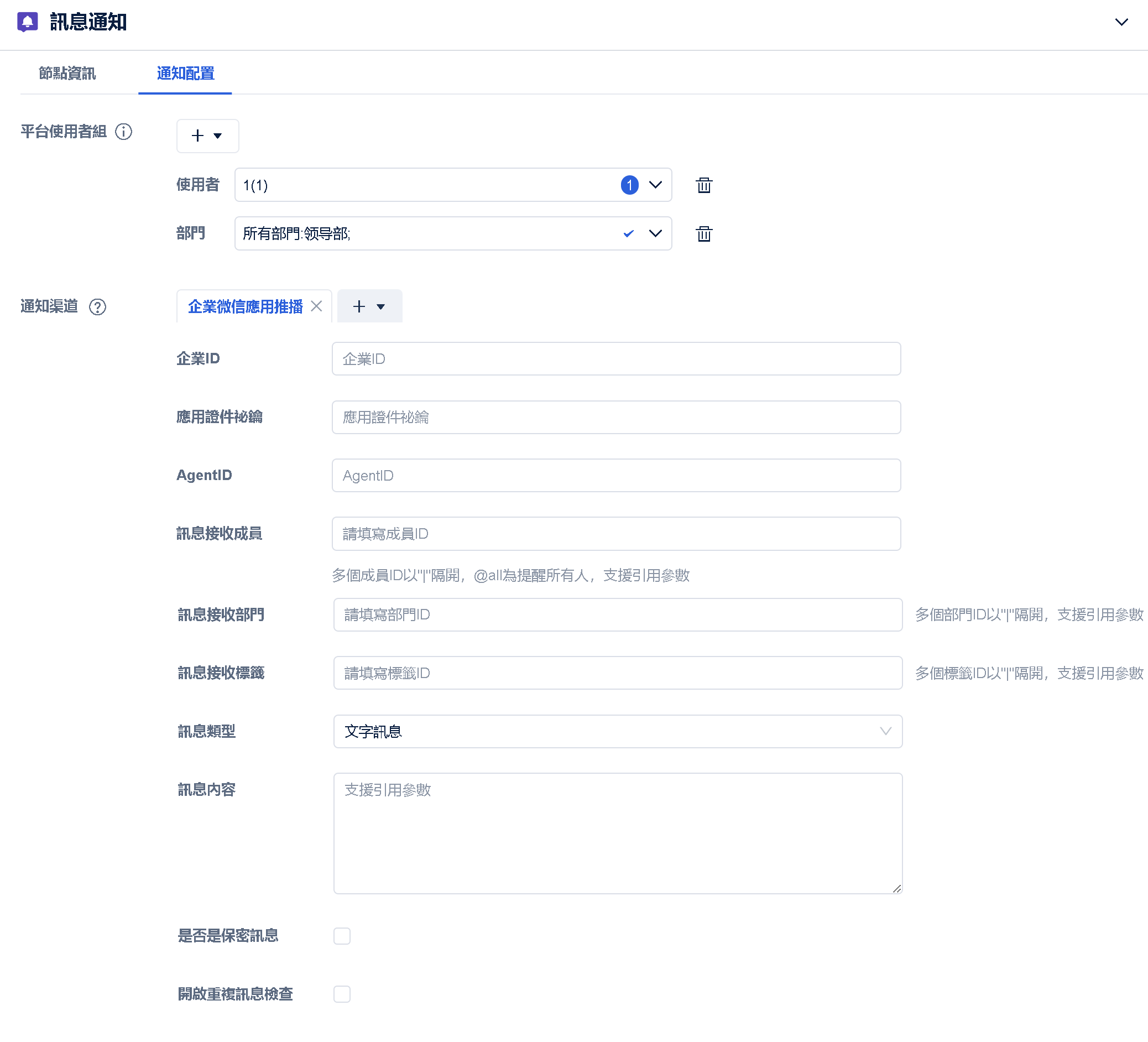Click blue count badge in 使用者 field
The height and width of the screenshot is (1042, 1148).
(629, 185)
